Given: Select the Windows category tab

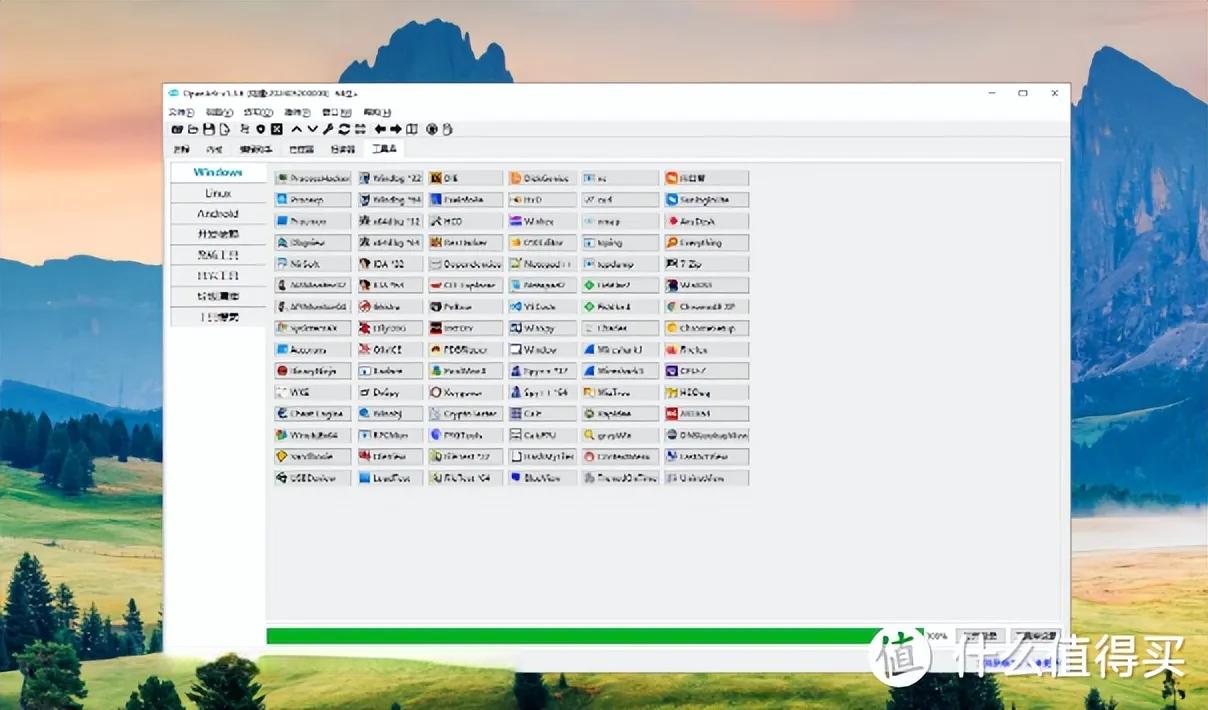Looking at the screenshot, I should coord(218,172).
